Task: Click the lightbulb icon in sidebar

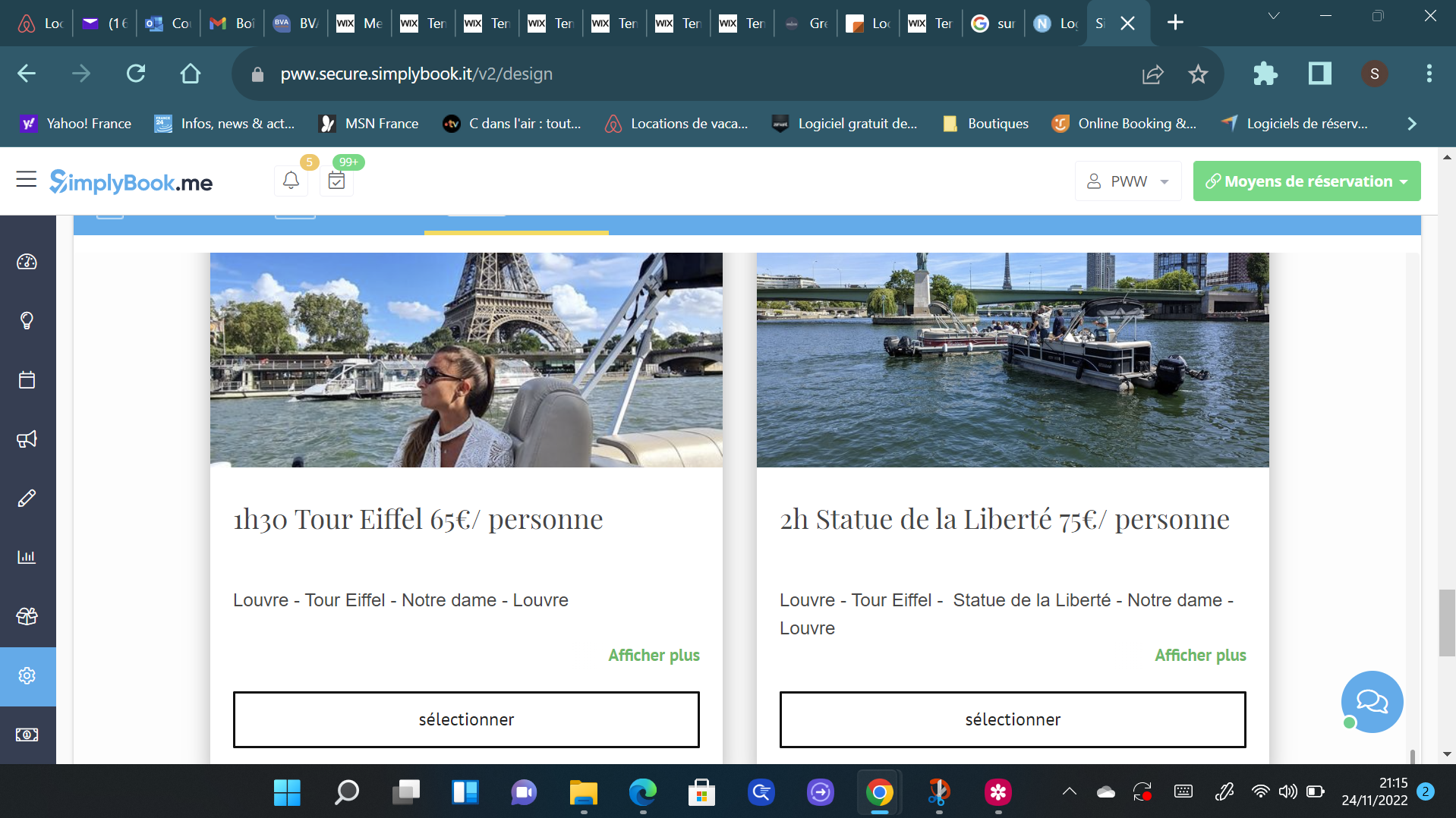Action: click(27, 321)
